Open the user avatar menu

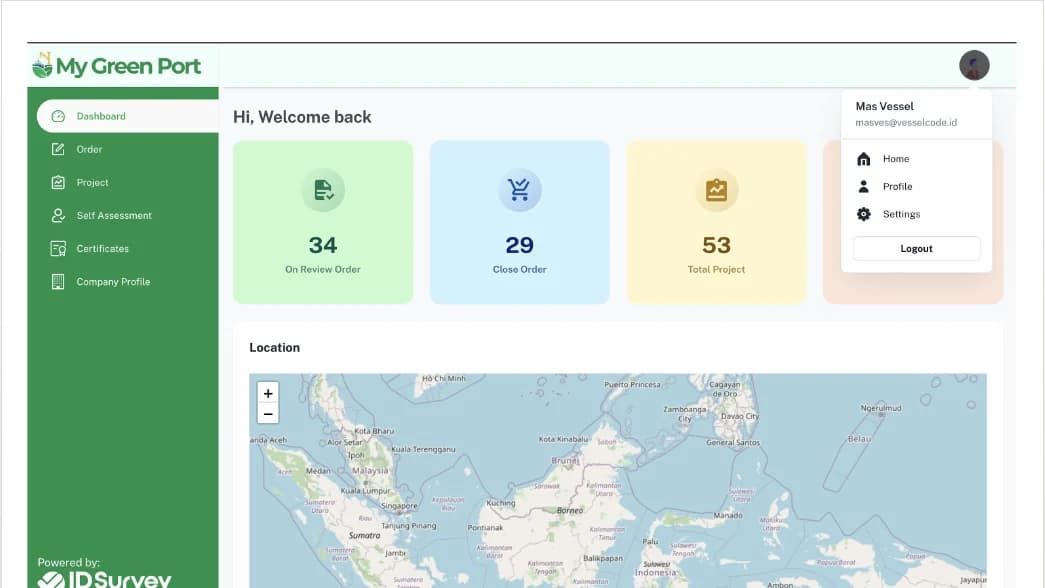point(974,65)
